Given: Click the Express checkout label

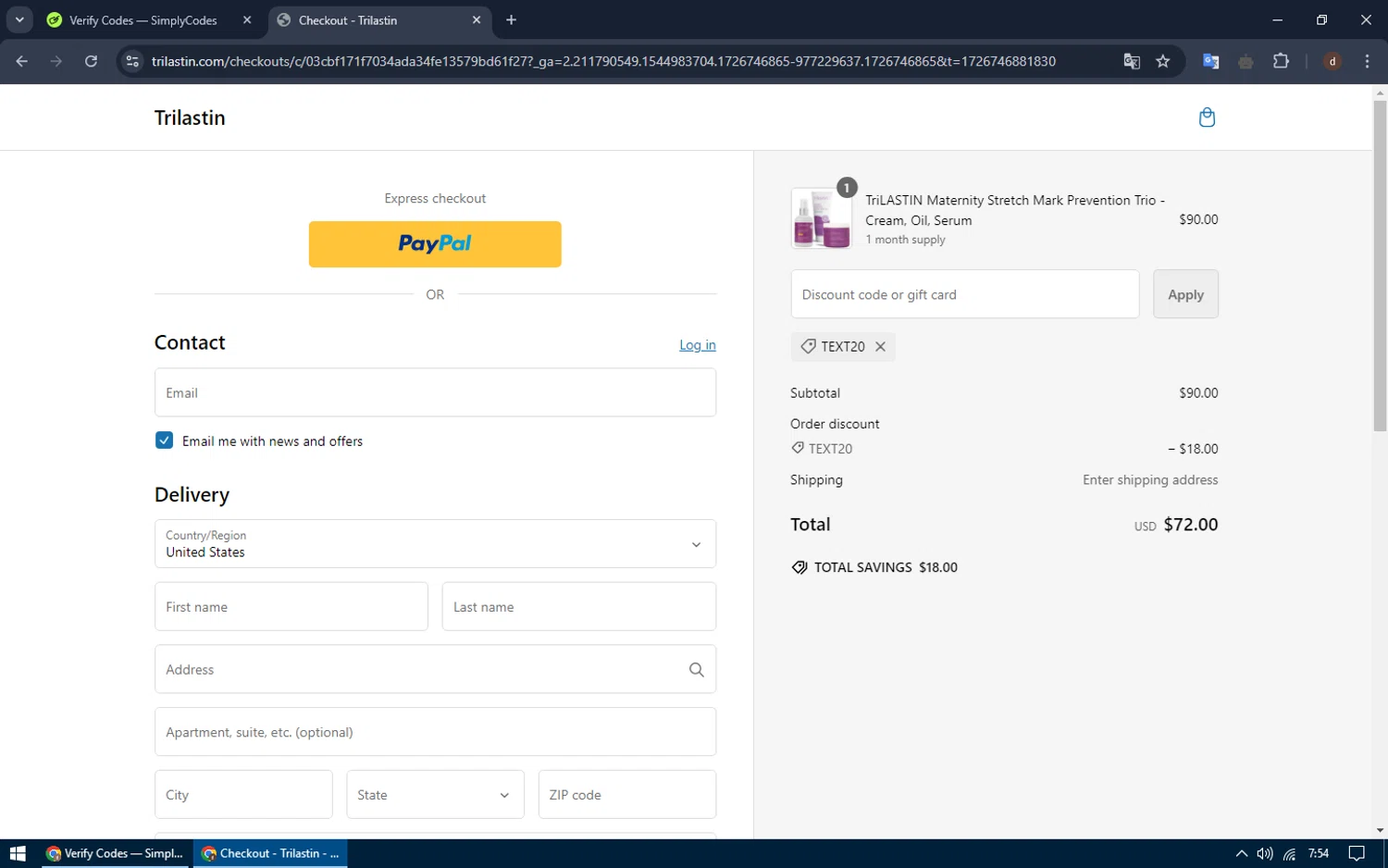Looking at the screenshot, I should point(435,198).
